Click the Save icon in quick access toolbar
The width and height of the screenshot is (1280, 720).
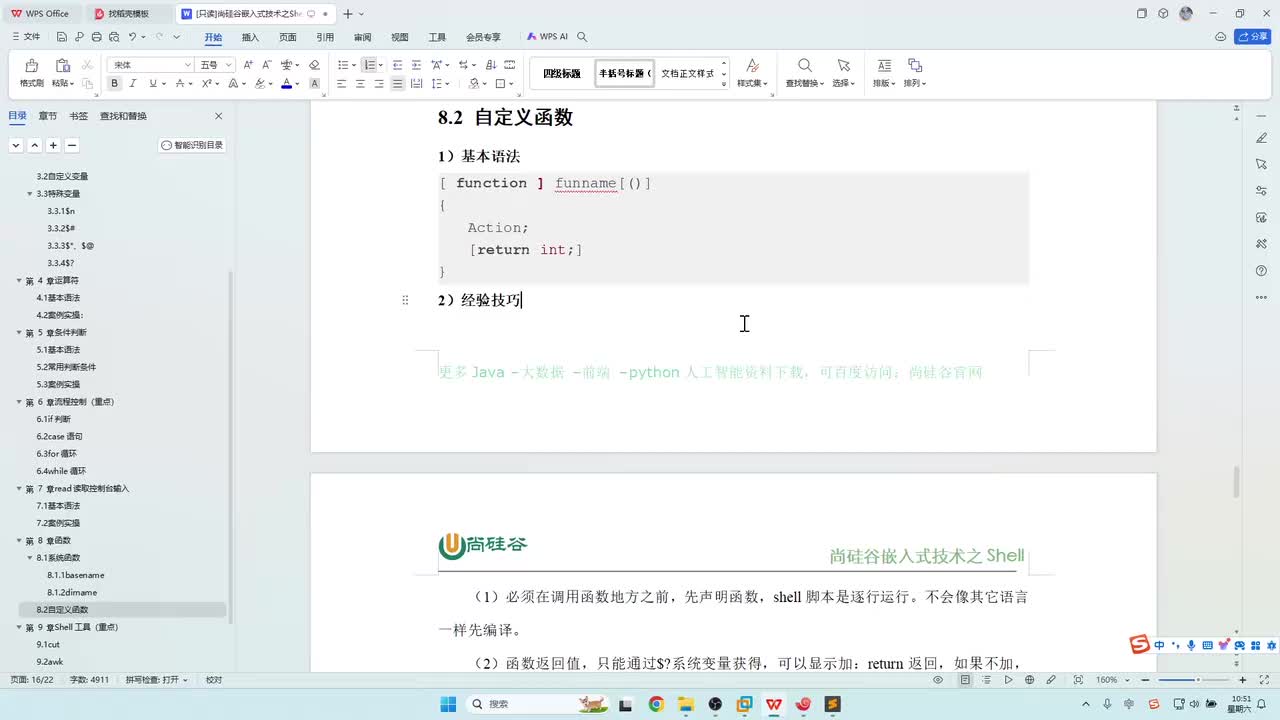61,37
